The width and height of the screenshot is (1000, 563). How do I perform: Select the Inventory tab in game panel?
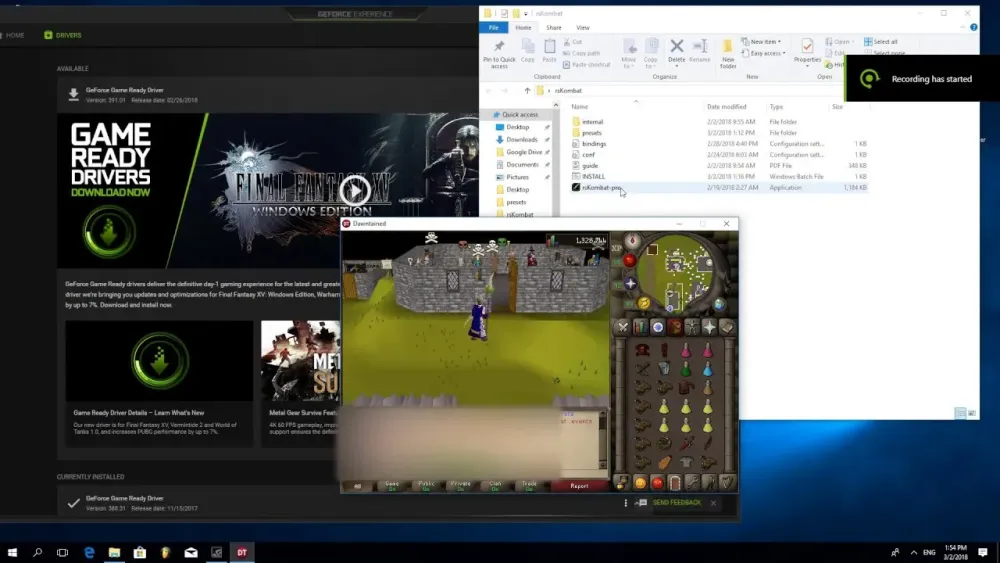[674, 327]
